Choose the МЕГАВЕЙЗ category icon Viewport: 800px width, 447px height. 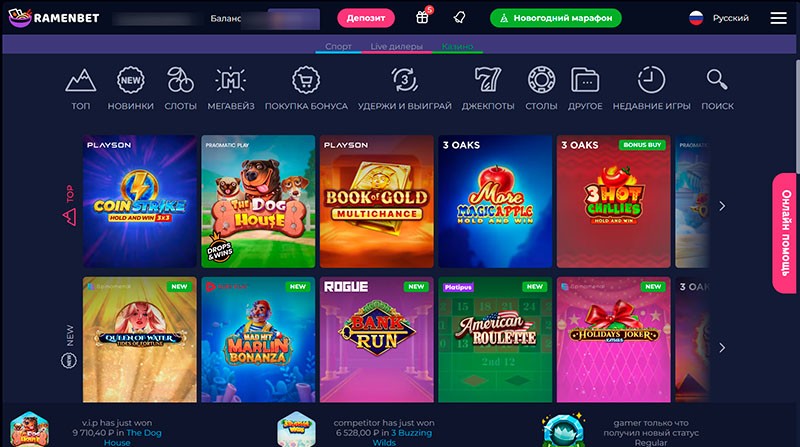click(x=231, y=80)
